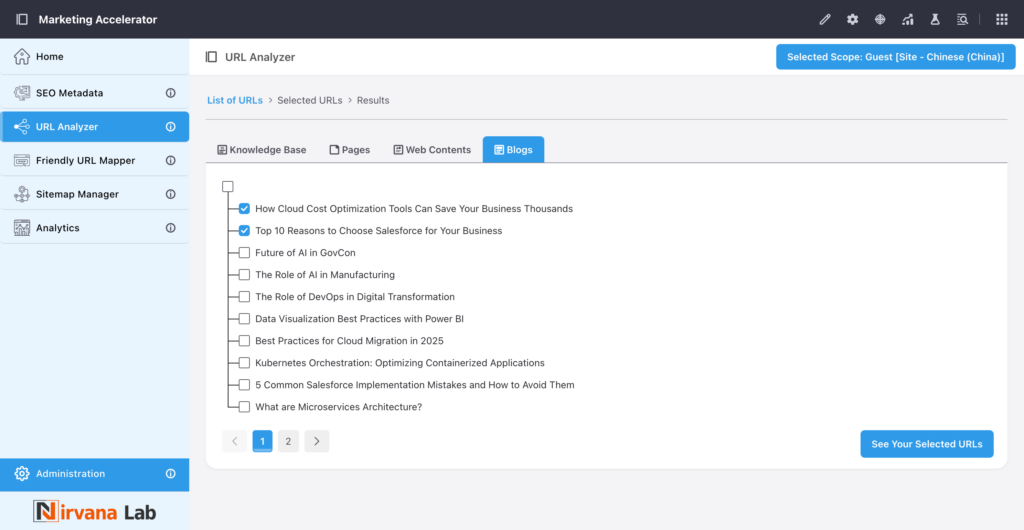This screenshot has height=530, width=1024.
Task: Click the flask test icon in header
Action: point(935,19)
